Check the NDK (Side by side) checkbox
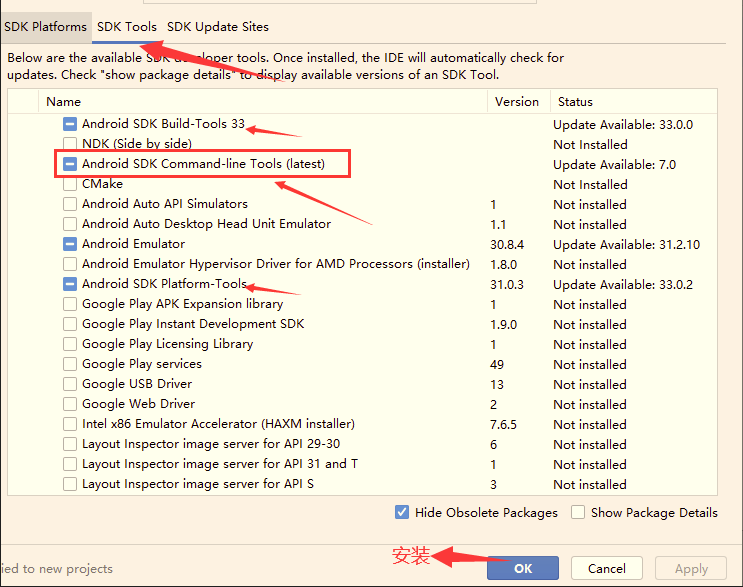 70,144
